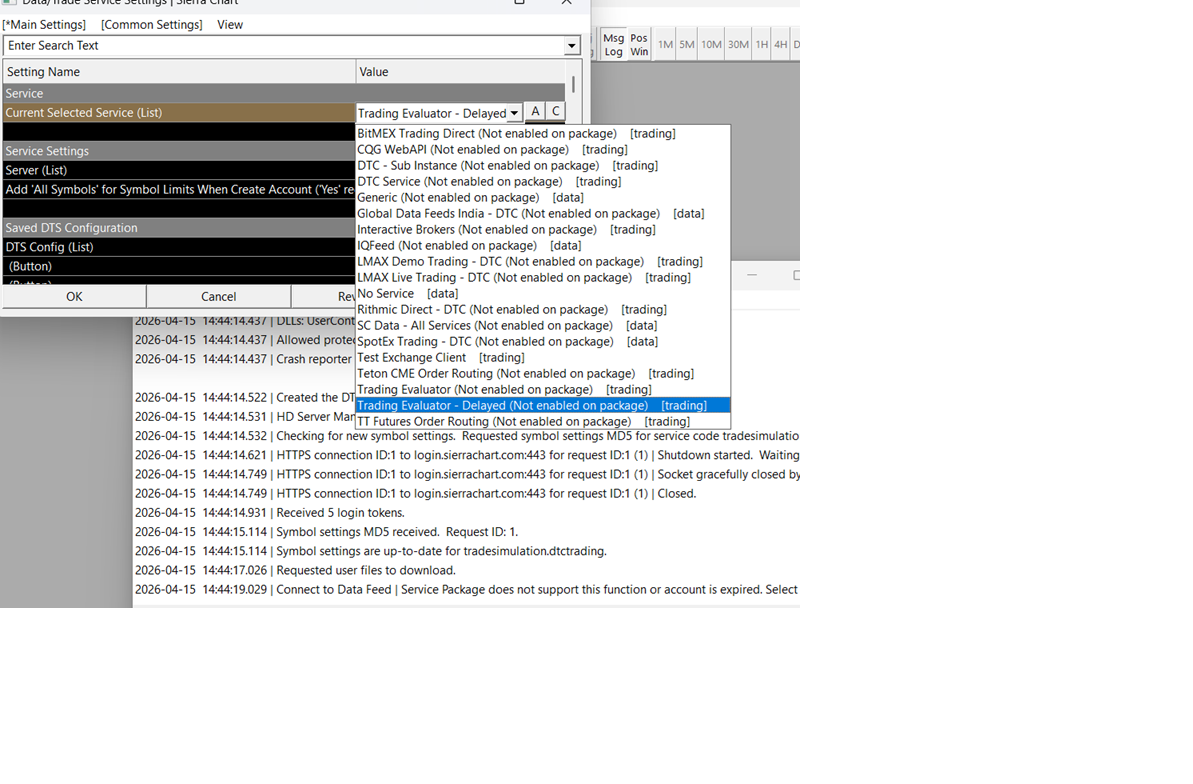Viewport: 1193px width, 784px height.
Task: Select the DTS Config (List) row
Action: (179, 247)
